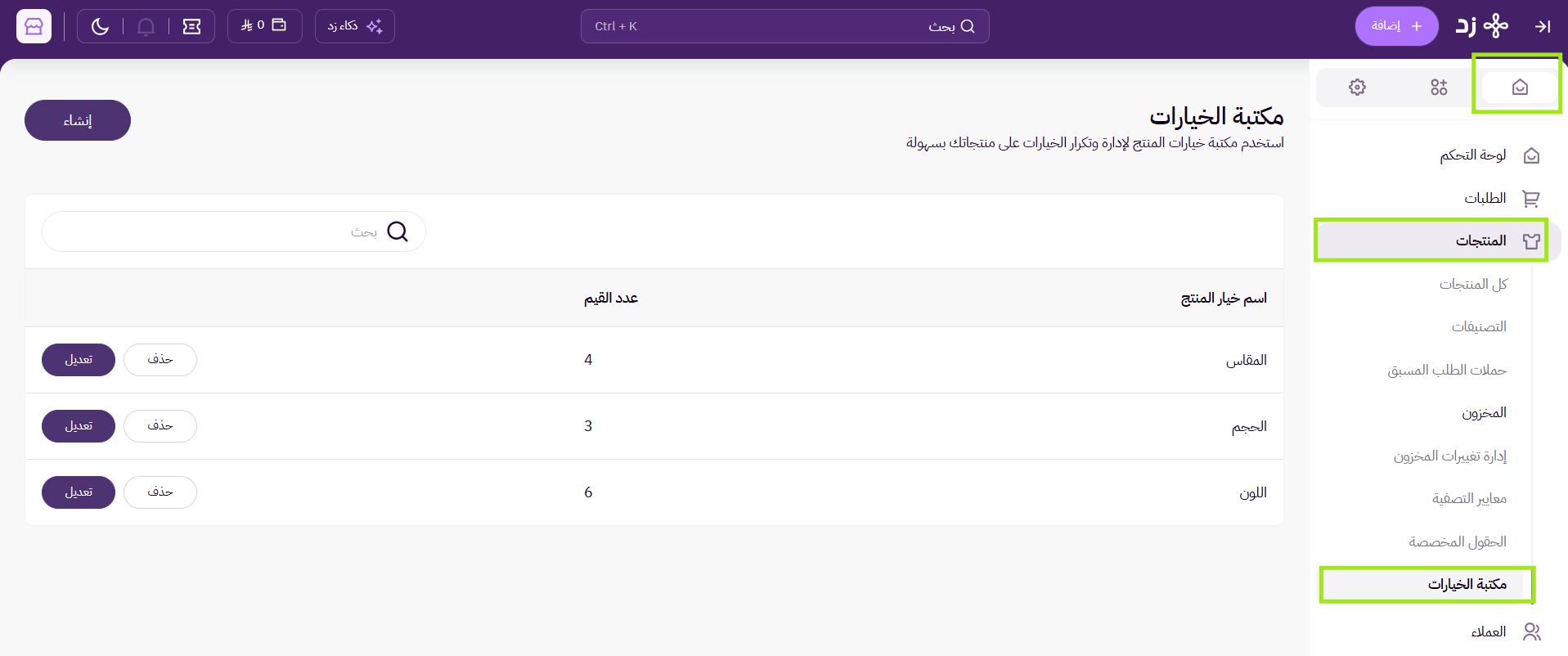Open notifications bell icon
Screen dimensions: 1568x656
pyautogui.click(x=146, y=26)
